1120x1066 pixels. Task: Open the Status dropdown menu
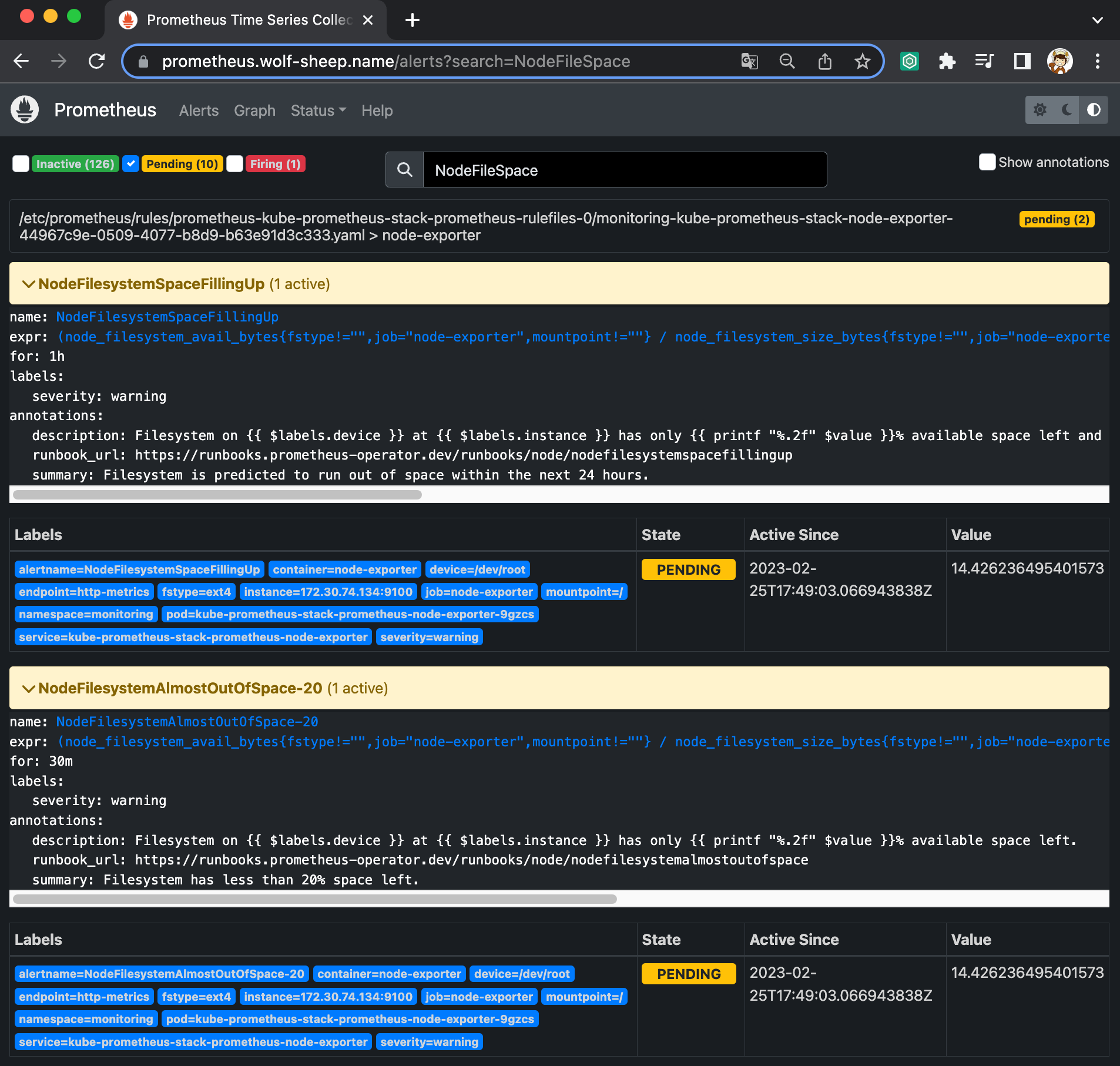(318, 110)
